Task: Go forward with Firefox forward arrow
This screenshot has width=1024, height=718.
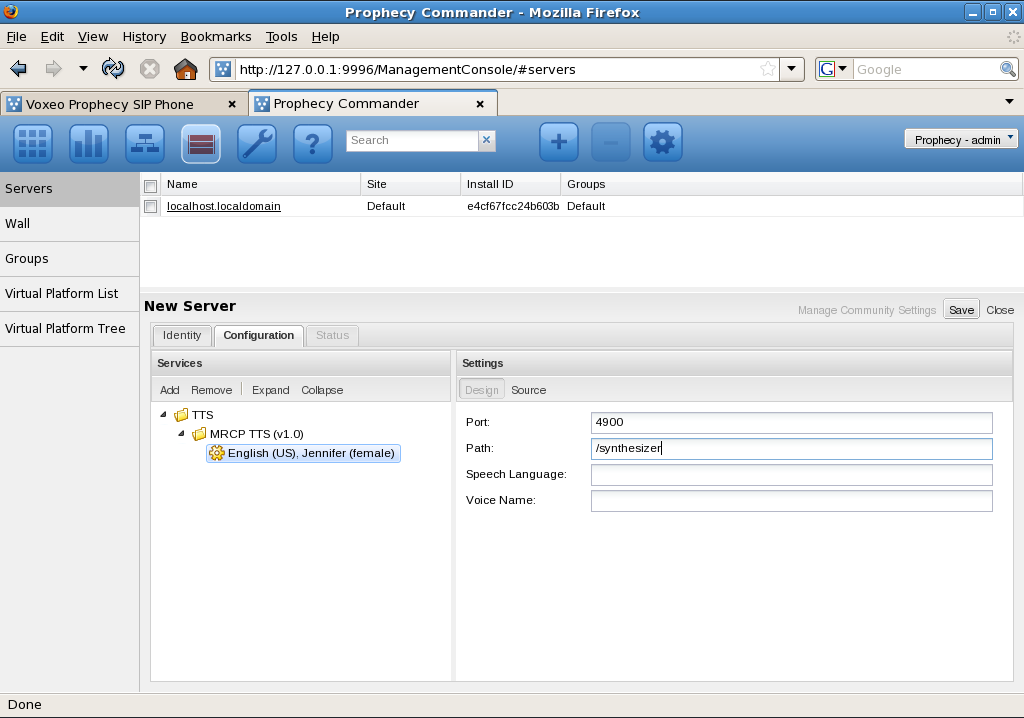Action: pyautogui.click(x=53, y=69)
